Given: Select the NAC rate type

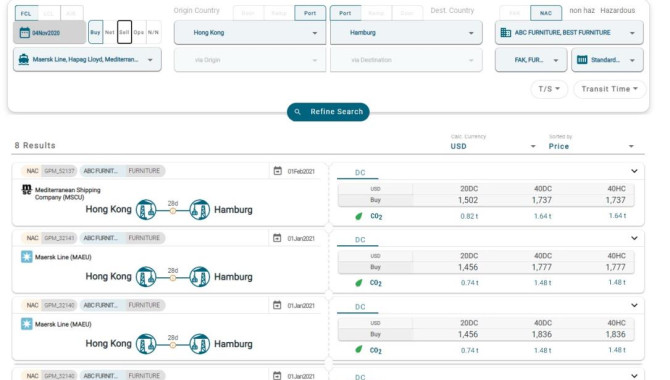Looking at the screenshot, I should (546, 13).
